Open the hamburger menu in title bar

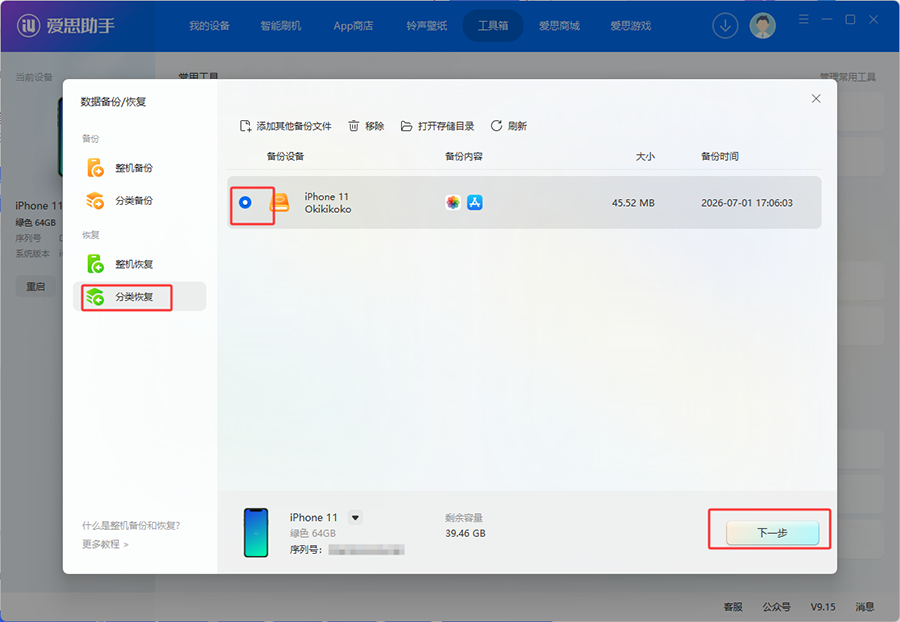point(804,20)
